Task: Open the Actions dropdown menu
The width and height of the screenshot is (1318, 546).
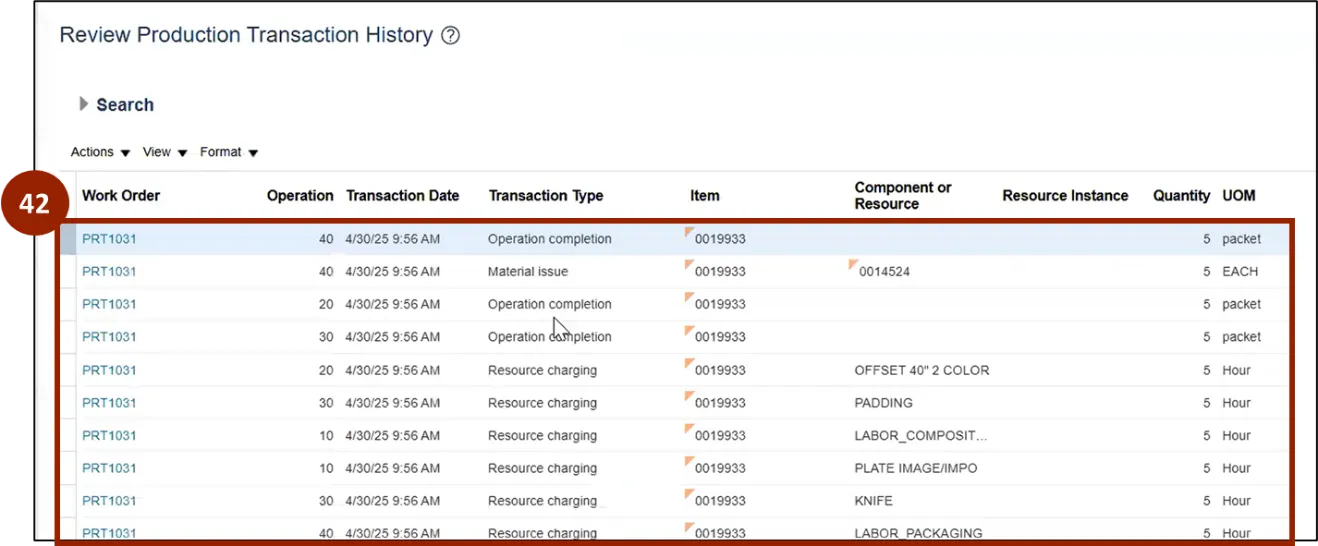Action: 100,152
